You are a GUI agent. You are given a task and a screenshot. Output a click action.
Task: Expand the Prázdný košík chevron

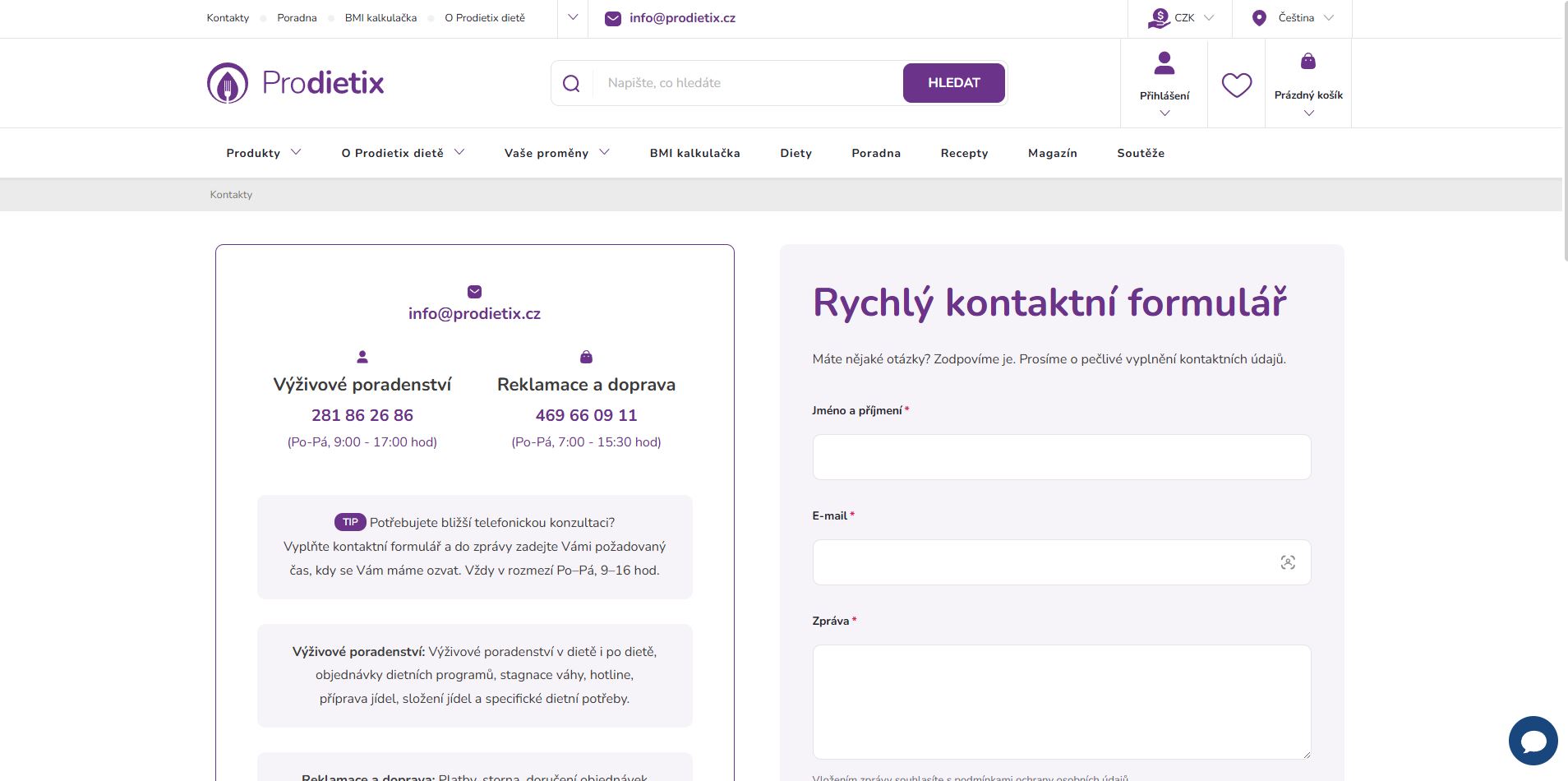(x=1309, y=113)
